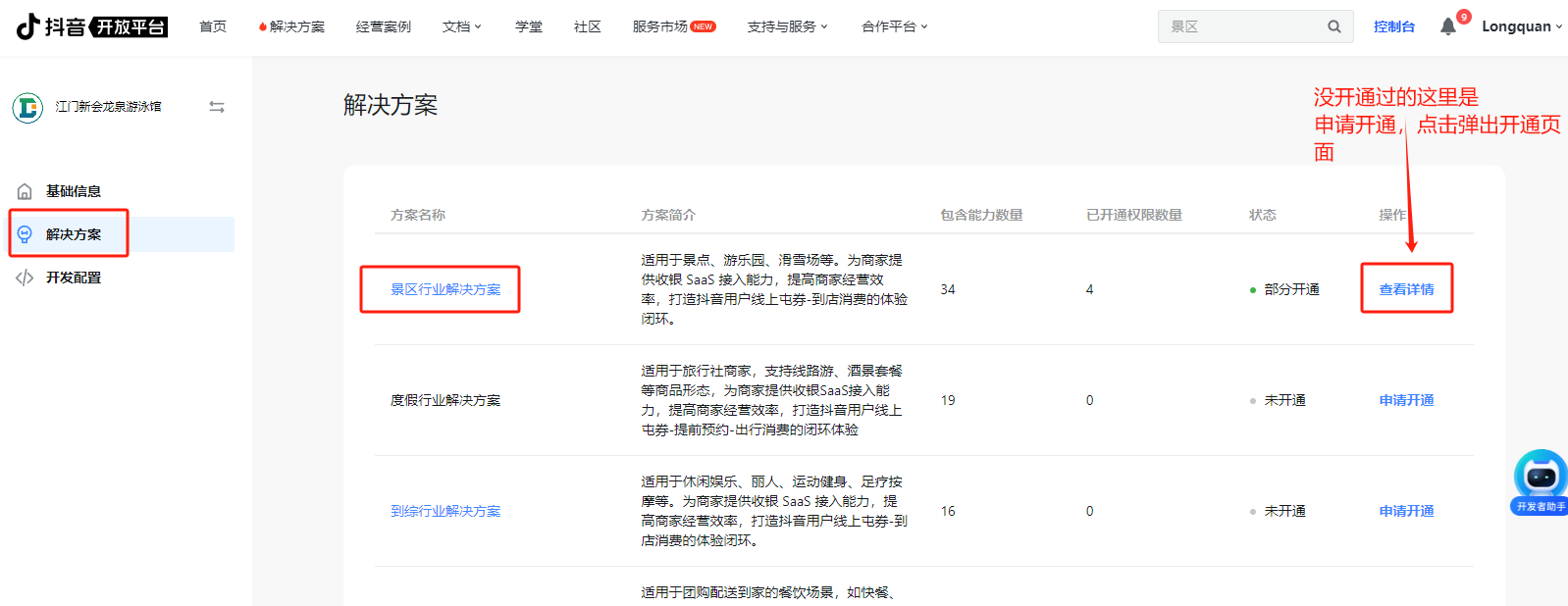Screen dimensions: 1568x606
Task: Click the Douyin Open Platform logo
Action: [x=91, y=26]
